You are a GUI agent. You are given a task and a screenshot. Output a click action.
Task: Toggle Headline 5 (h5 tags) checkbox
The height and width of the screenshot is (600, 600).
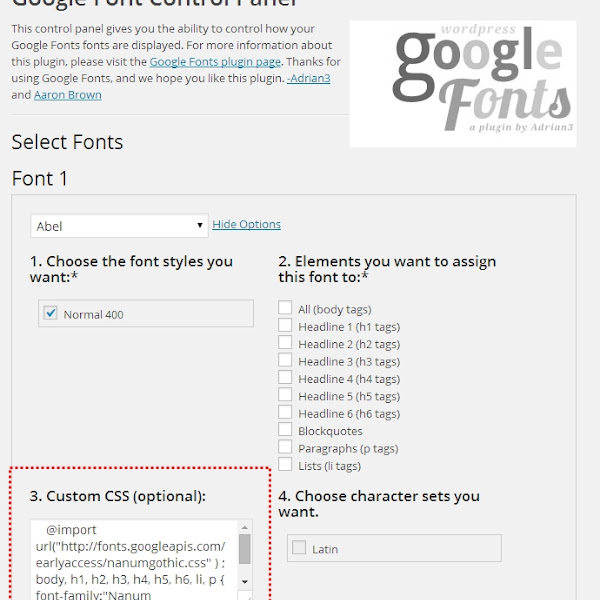(285, 395)
